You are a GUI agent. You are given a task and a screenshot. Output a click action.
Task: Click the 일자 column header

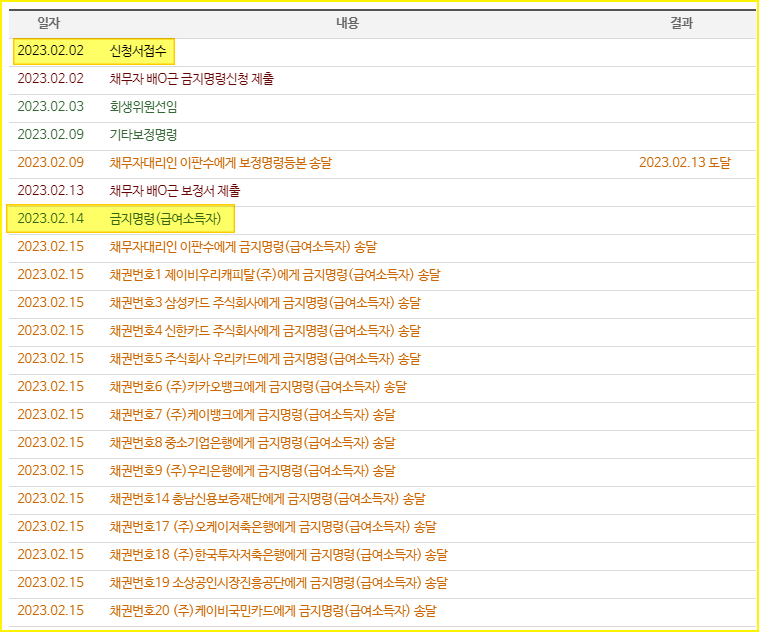tap(49, 23)
